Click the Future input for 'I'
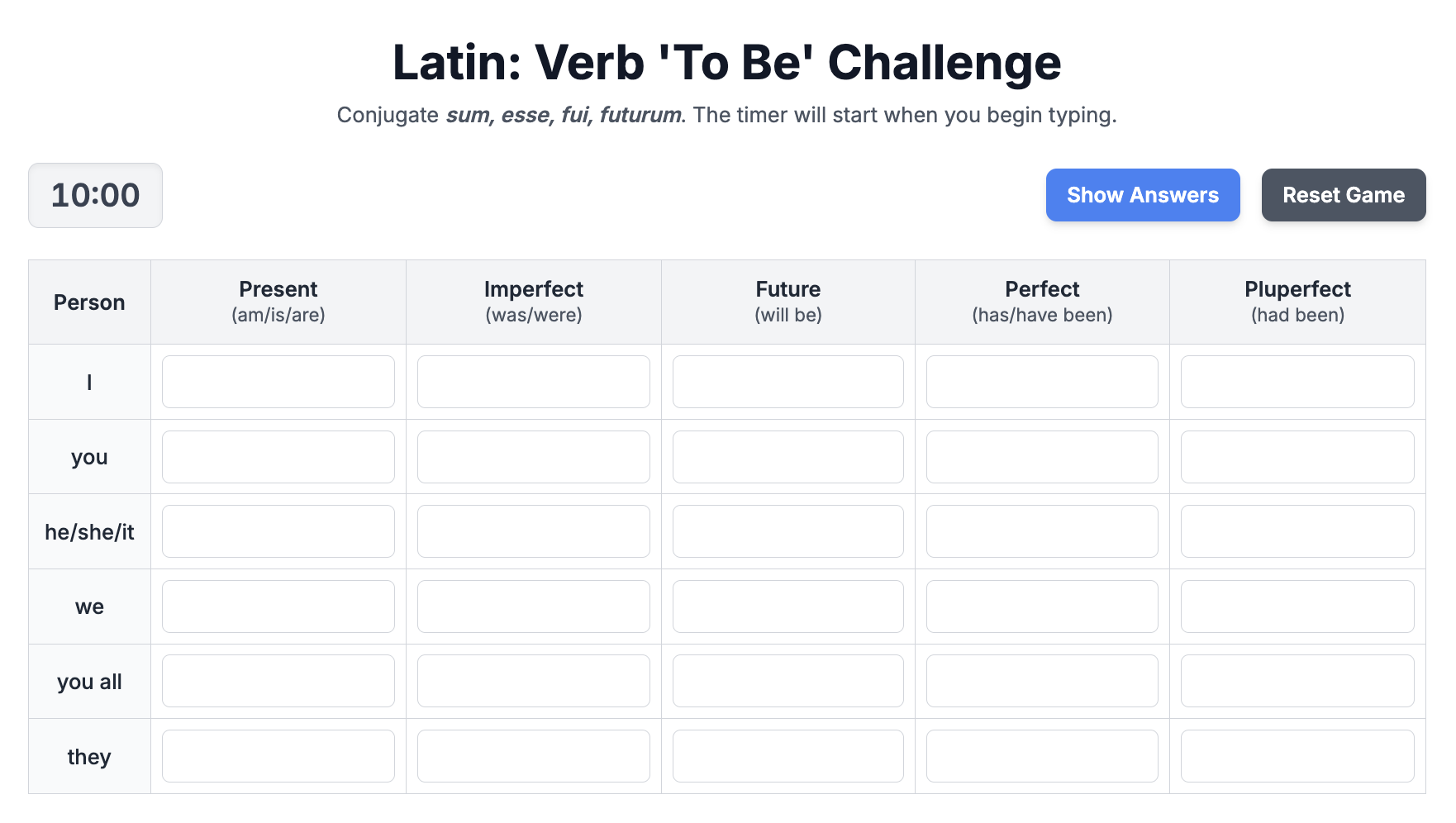 787,382
